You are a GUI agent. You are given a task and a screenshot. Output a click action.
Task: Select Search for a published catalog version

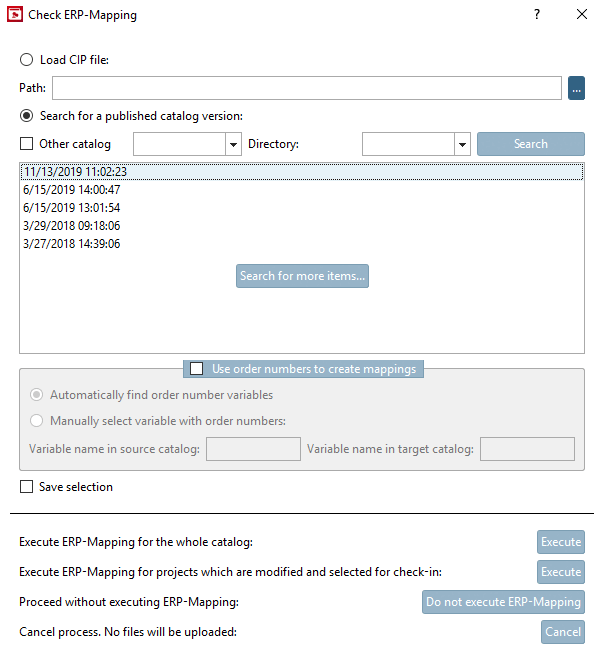point(27,116)
